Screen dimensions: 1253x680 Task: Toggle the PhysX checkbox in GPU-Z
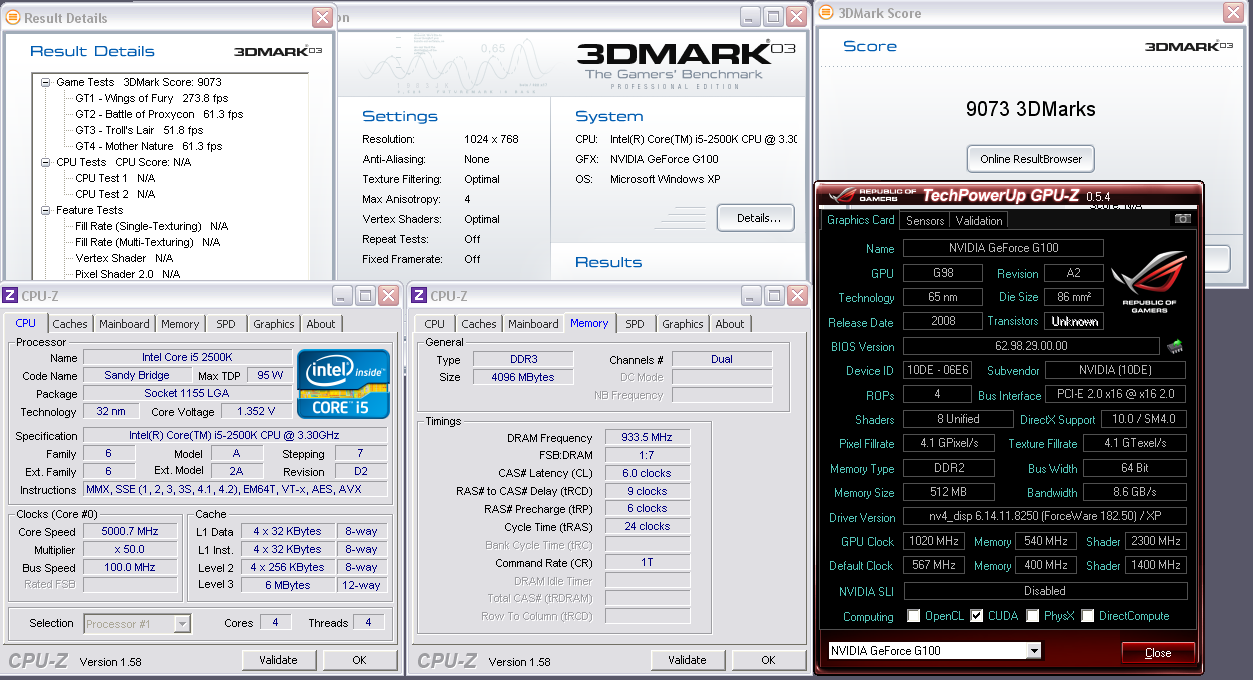[1033, 616]
